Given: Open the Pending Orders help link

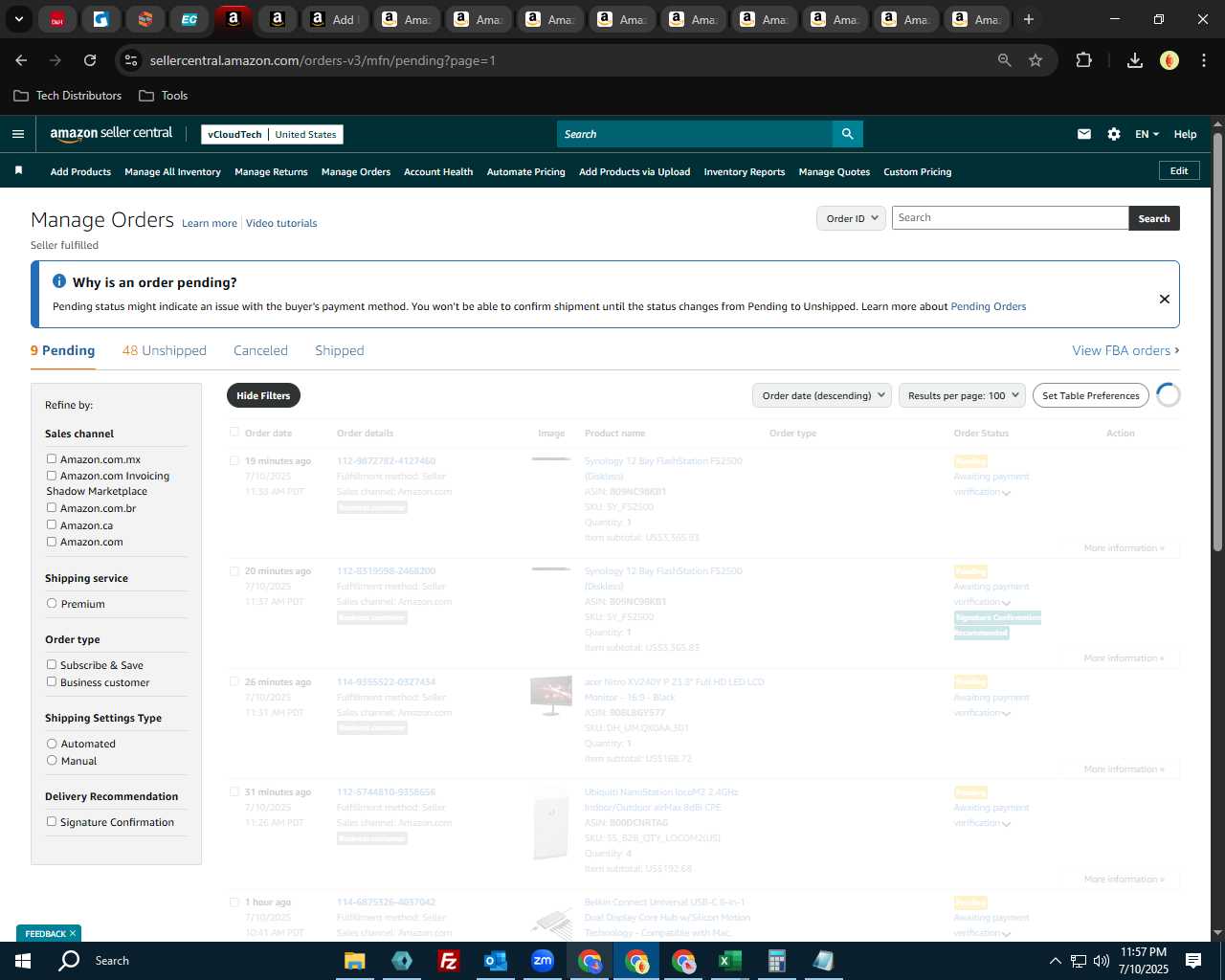Looking at the screenshot, I should pos(989,306).
